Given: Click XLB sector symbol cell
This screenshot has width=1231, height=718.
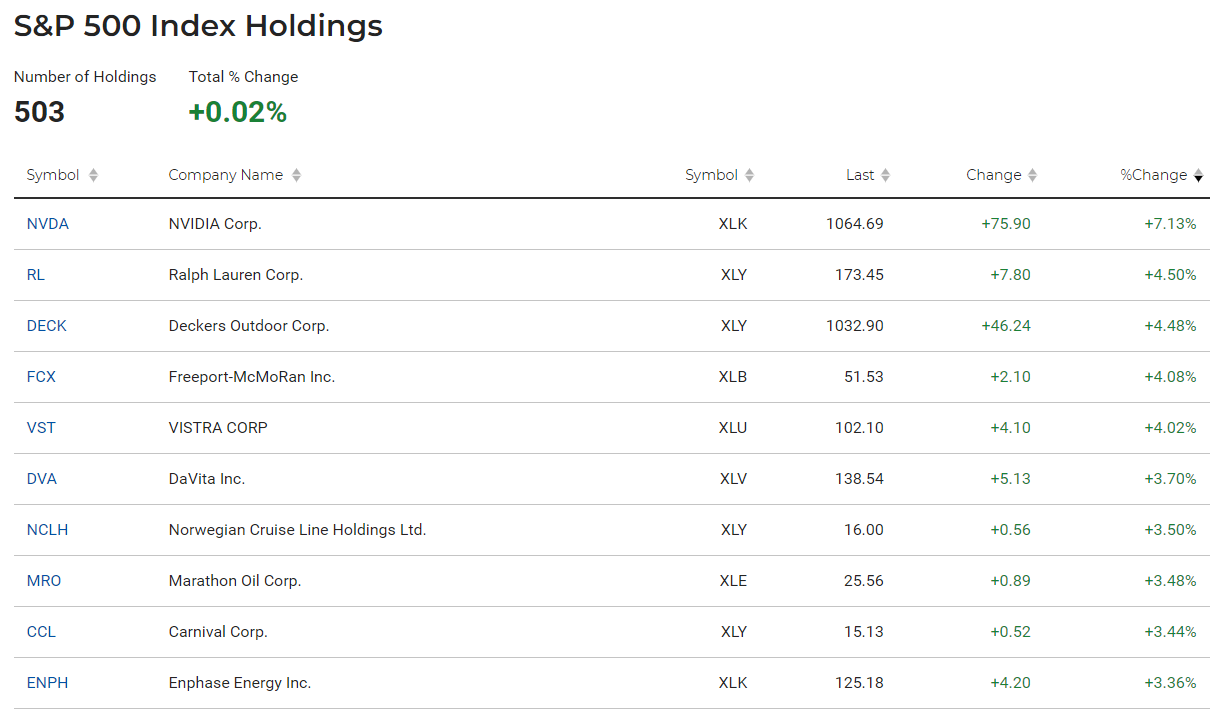Looking at the screenshot, I should pos(733,377).
